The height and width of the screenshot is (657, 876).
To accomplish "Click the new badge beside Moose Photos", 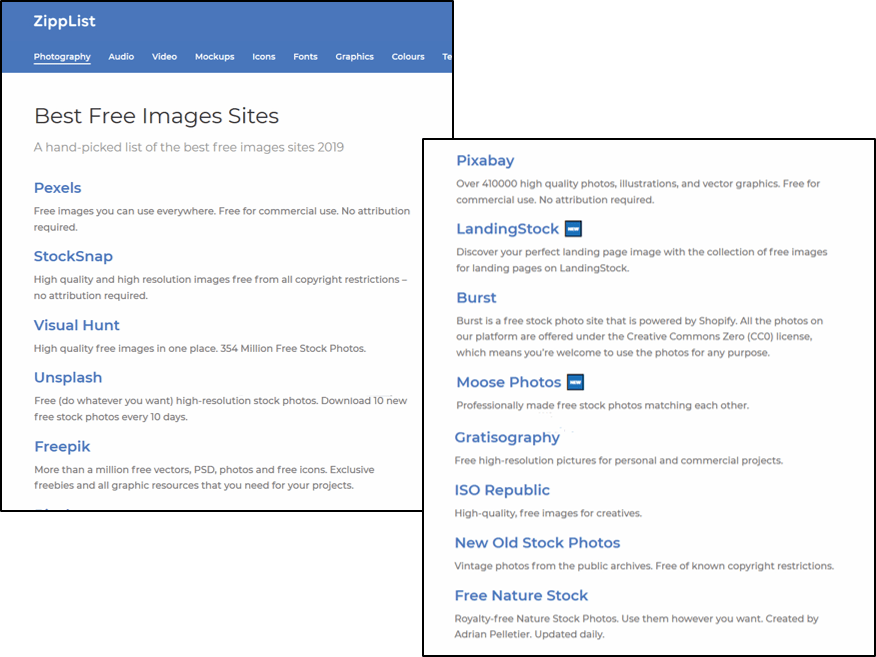I will 575,382.
